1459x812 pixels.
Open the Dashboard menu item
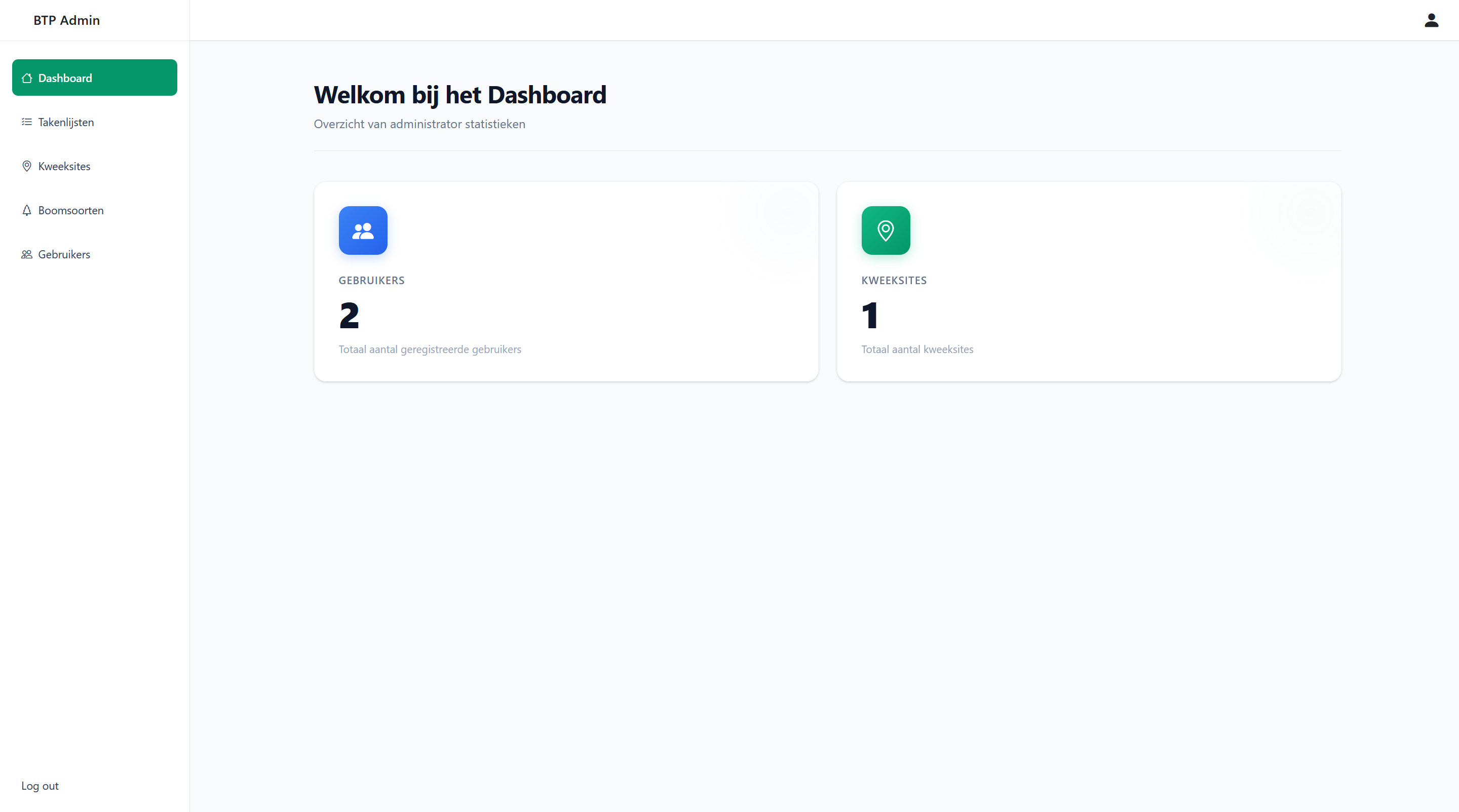click(x=95, y=78)
